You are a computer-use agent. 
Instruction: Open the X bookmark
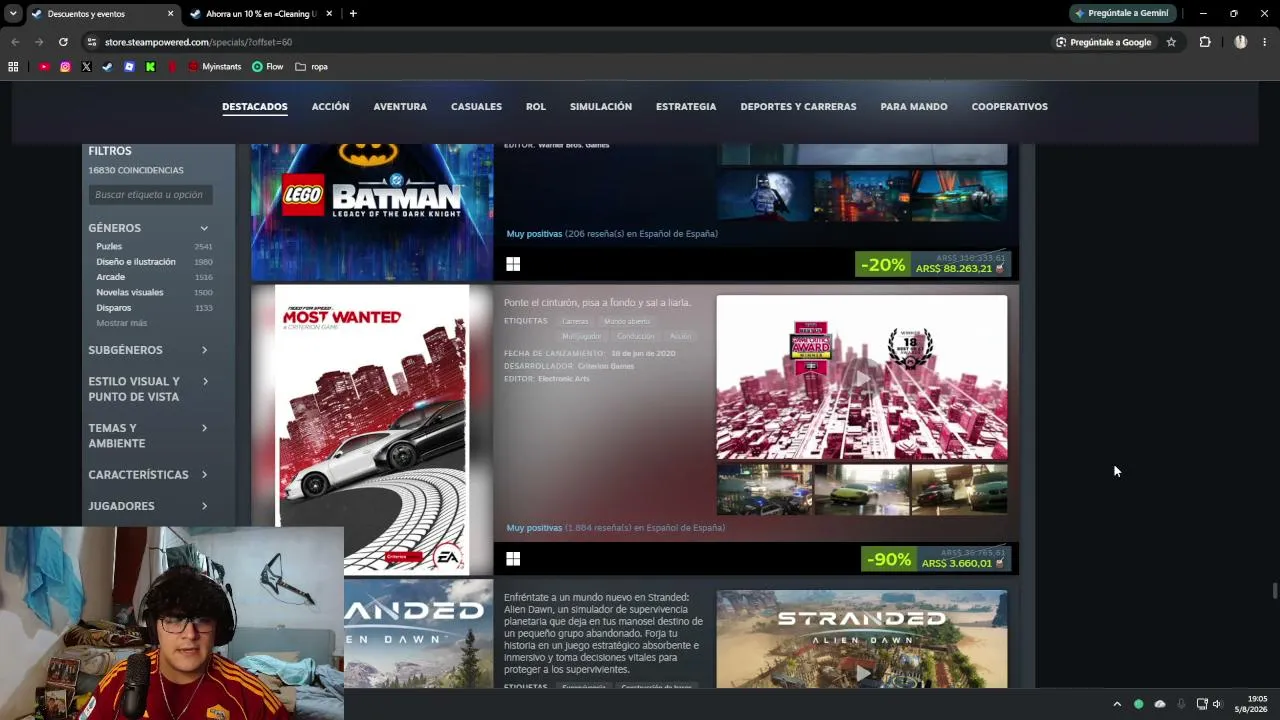pyautogui.click(x=86, y=67)
